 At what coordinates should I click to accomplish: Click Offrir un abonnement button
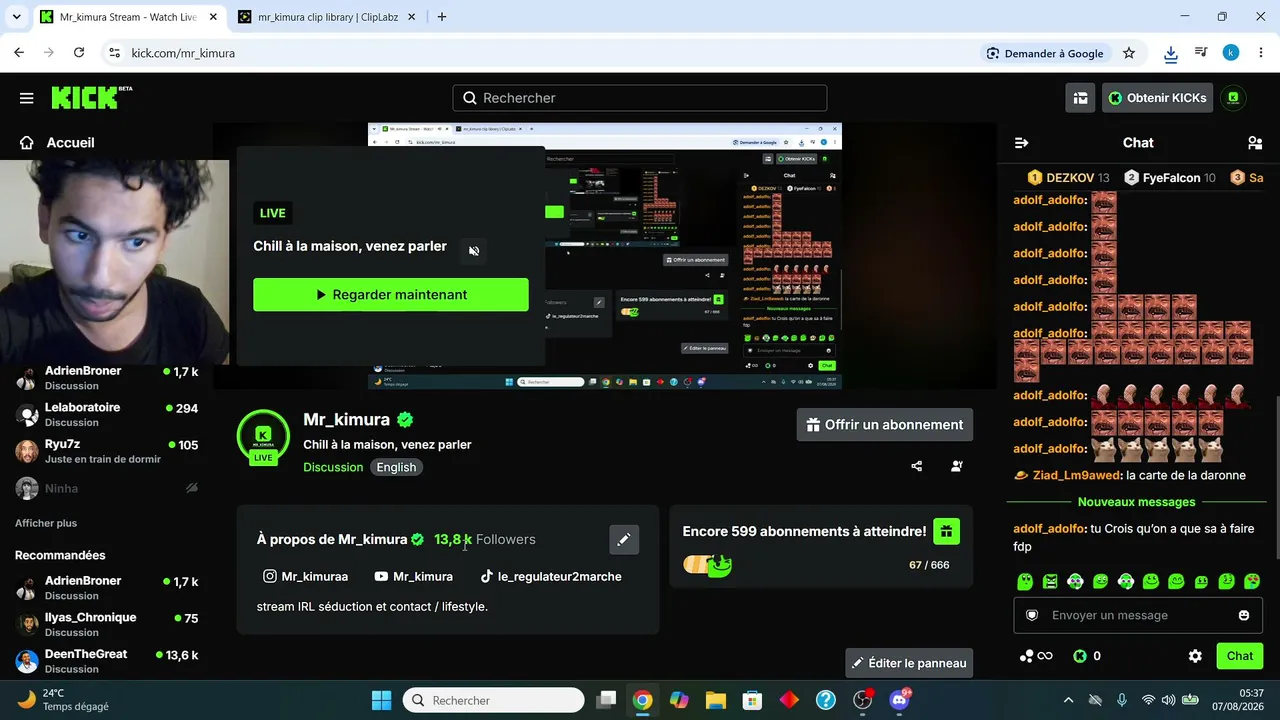[885, 425]
